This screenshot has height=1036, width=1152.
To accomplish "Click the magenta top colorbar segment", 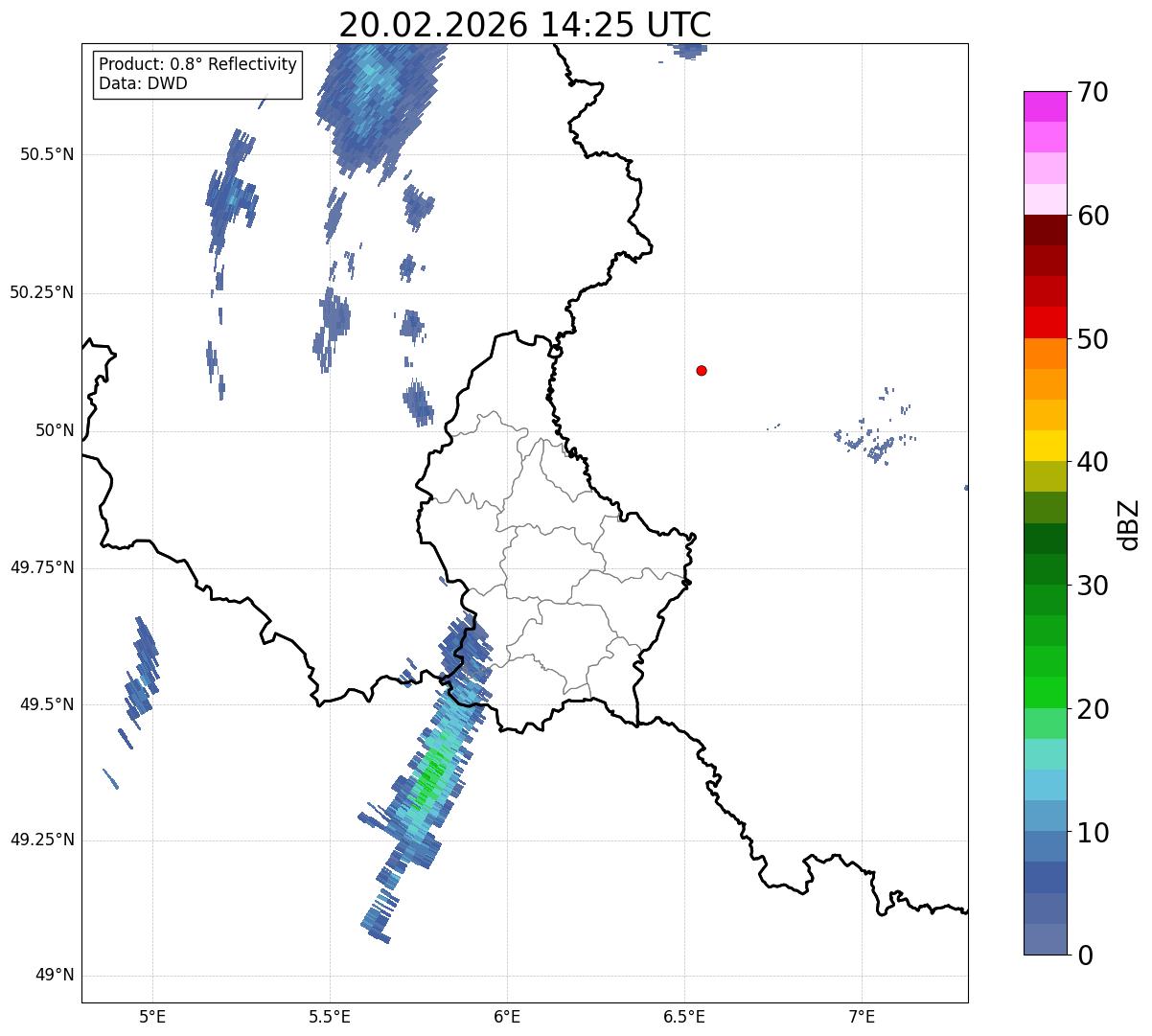I will (1045, 106).
